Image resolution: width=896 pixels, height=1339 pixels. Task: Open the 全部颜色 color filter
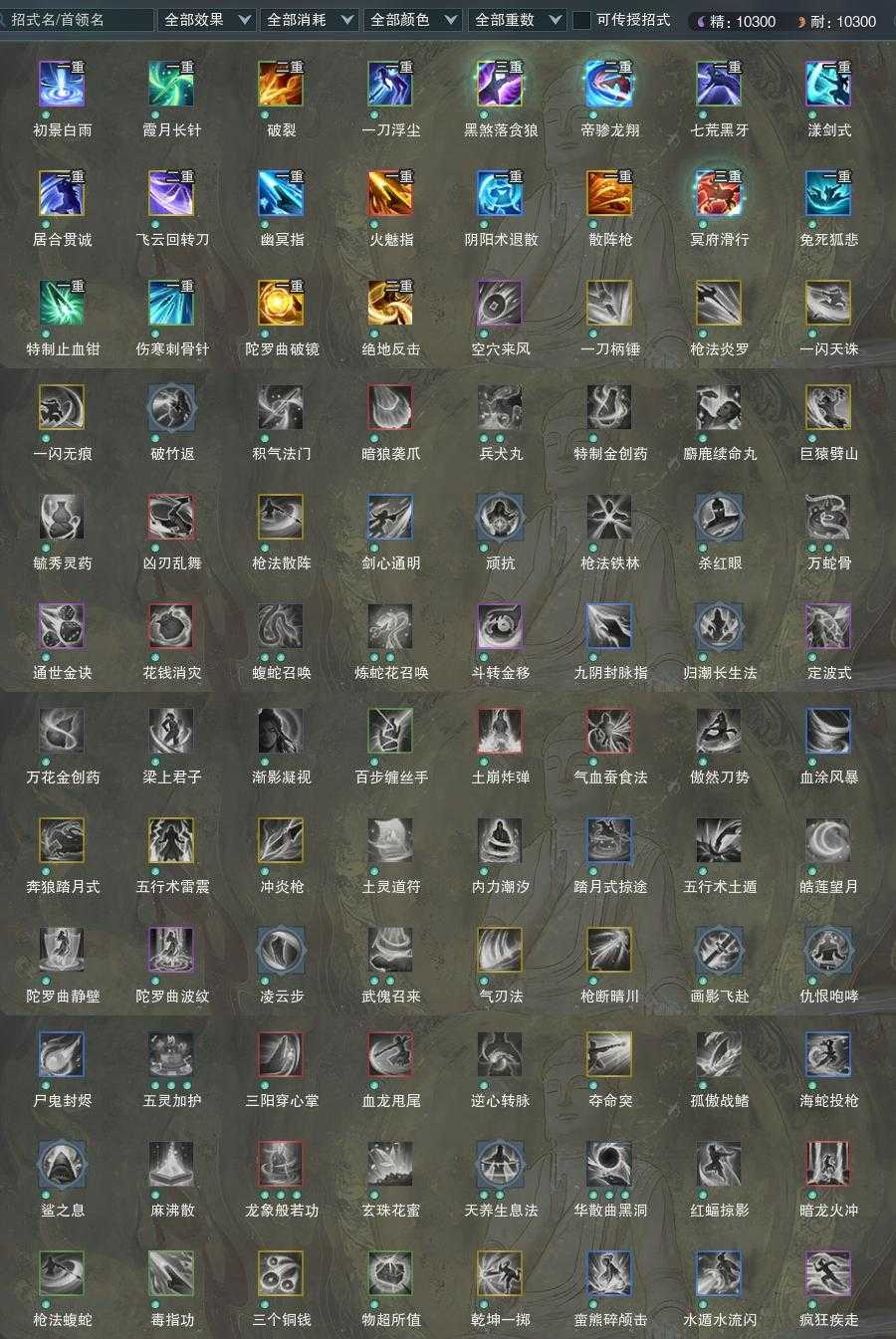[x=413, y=20]
